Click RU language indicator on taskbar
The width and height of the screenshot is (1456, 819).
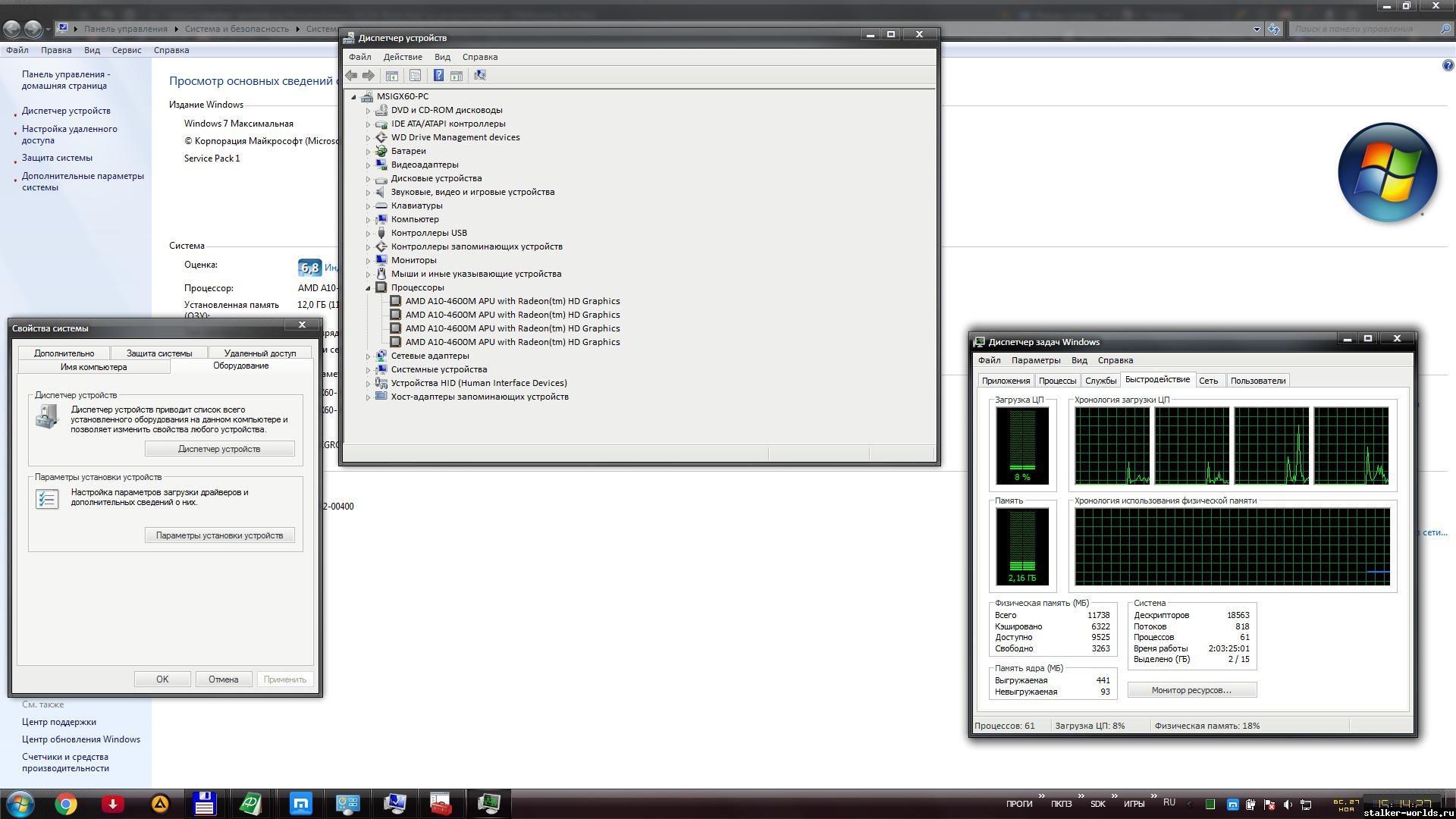click(x=1169, y=802)
